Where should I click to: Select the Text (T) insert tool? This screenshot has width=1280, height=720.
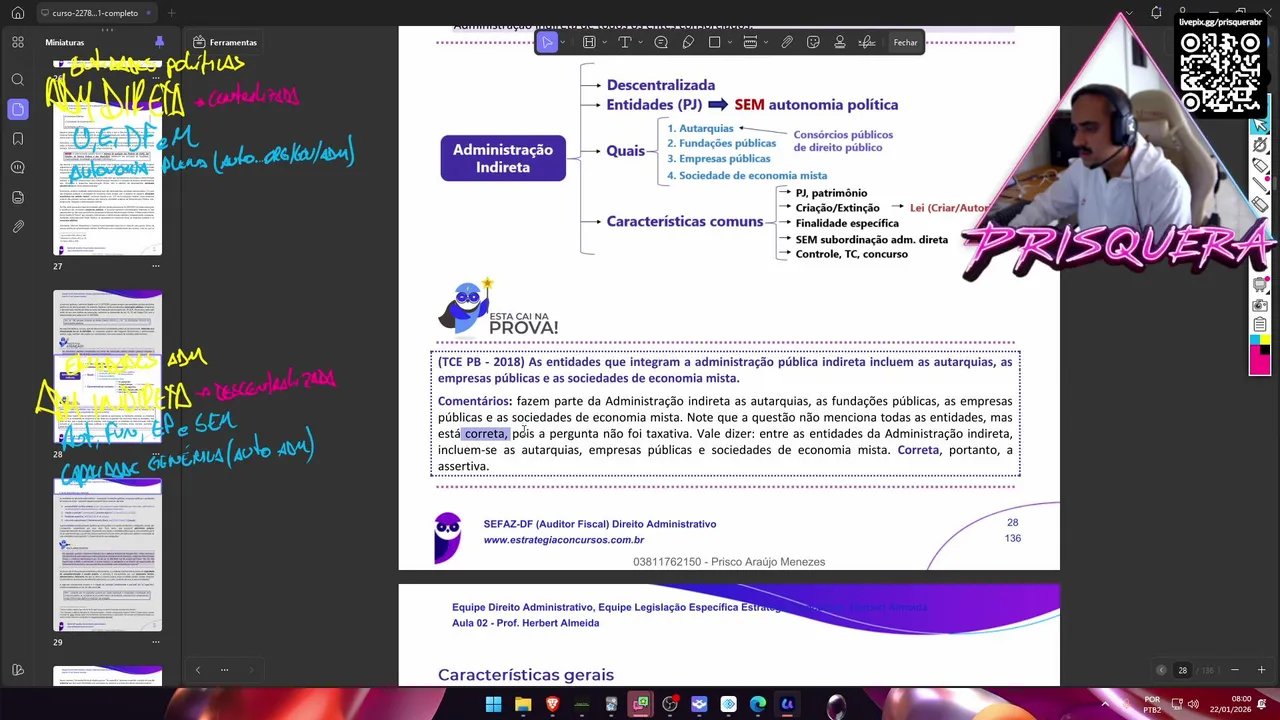(624, 42)
